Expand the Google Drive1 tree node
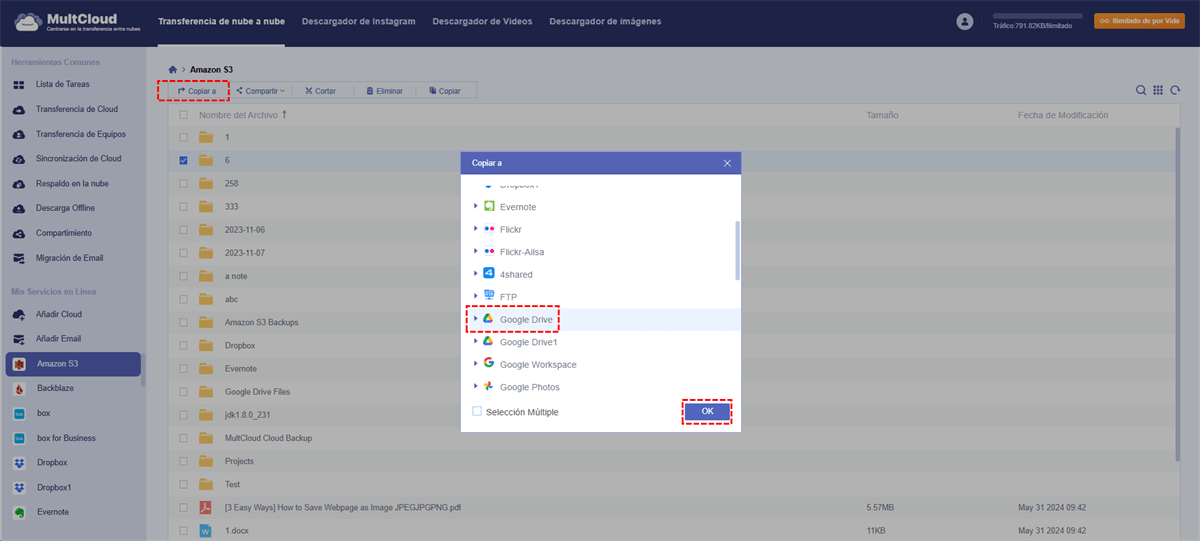Screen dimensions: 1200x541 (476, 342)
